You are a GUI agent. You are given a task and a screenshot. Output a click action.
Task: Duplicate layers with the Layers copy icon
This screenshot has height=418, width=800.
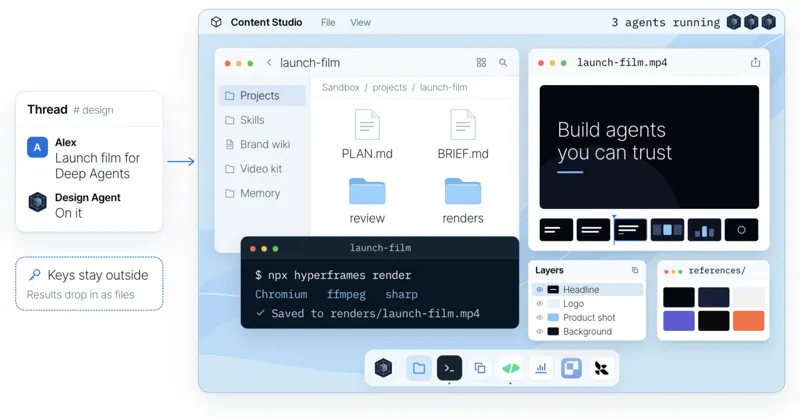(635, 270)
